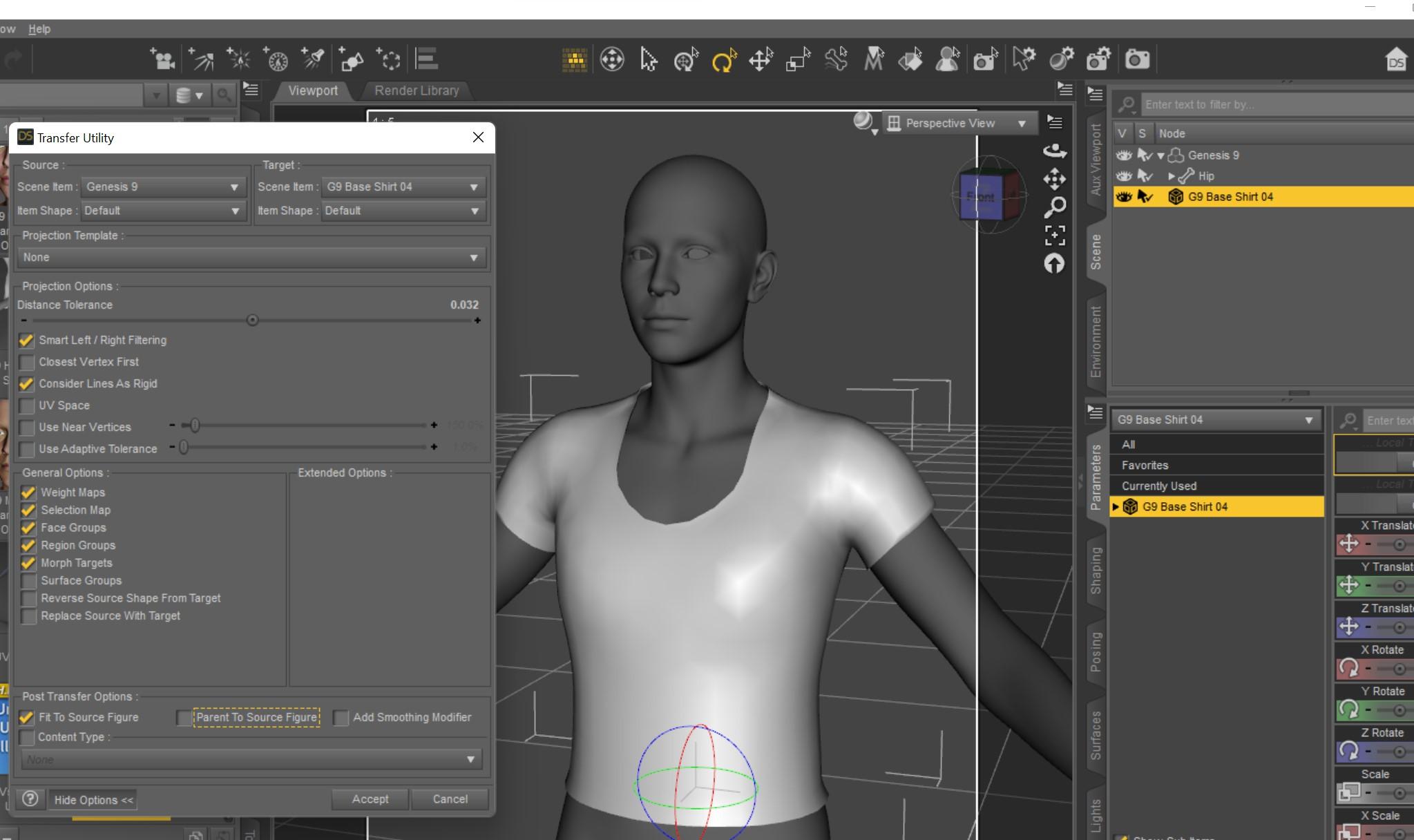Open Projection Template dropdown

[x=251, y=258]
